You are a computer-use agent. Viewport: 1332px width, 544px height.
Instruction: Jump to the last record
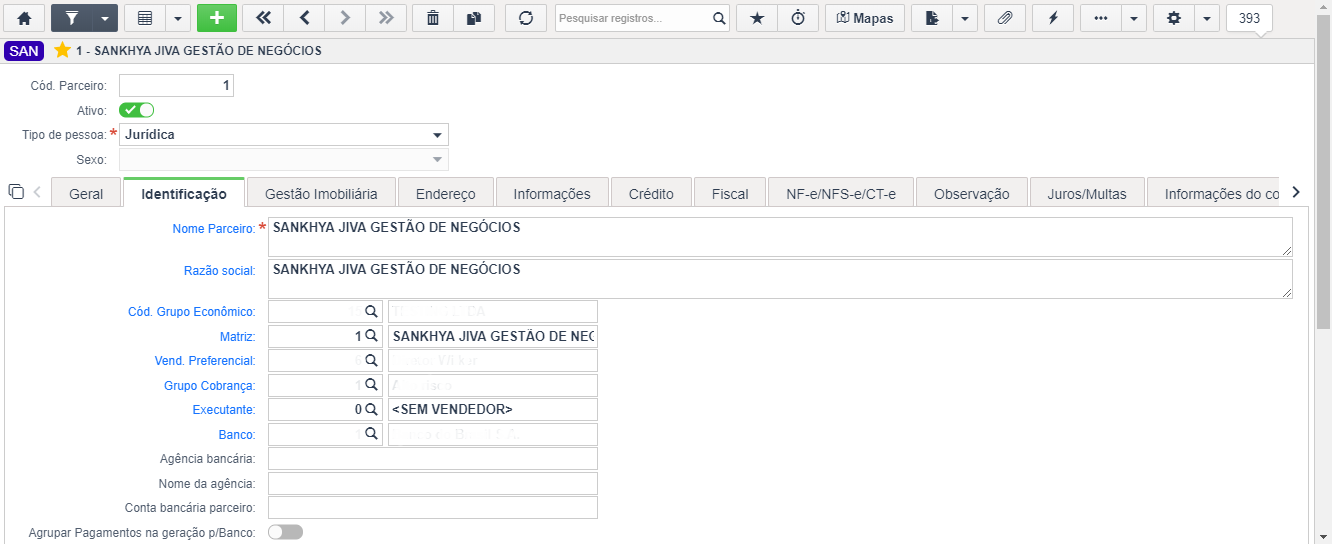(385, 18)
